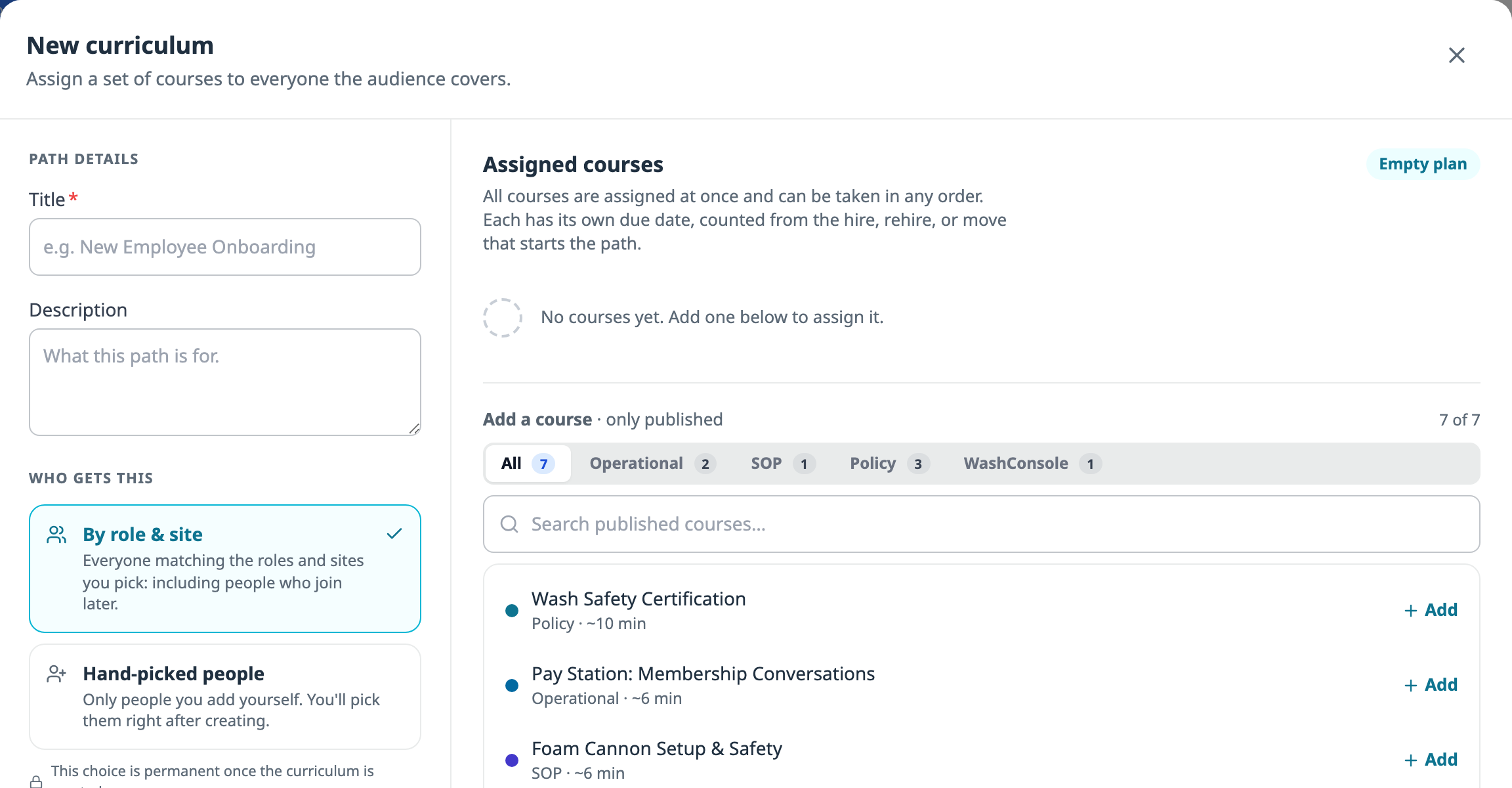Image resolution: width=1512 pixels, height=788 pixels.
Task: Click the blue dot beside Pay Station course
Action: 512,686
